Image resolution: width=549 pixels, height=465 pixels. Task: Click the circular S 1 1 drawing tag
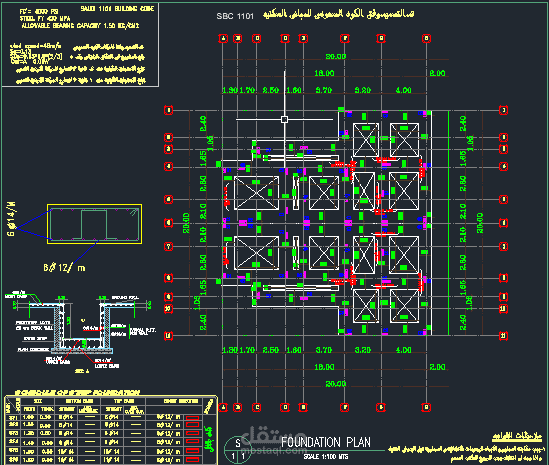[x=238, y=451]
